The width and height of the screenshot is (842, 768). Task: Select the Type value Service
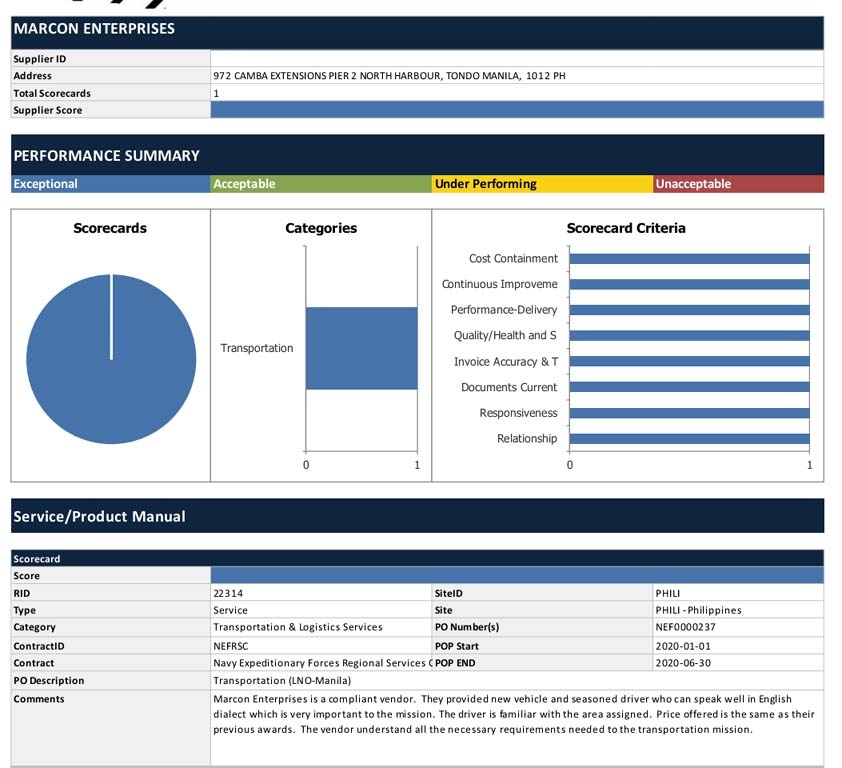click(x=230, y=611)
